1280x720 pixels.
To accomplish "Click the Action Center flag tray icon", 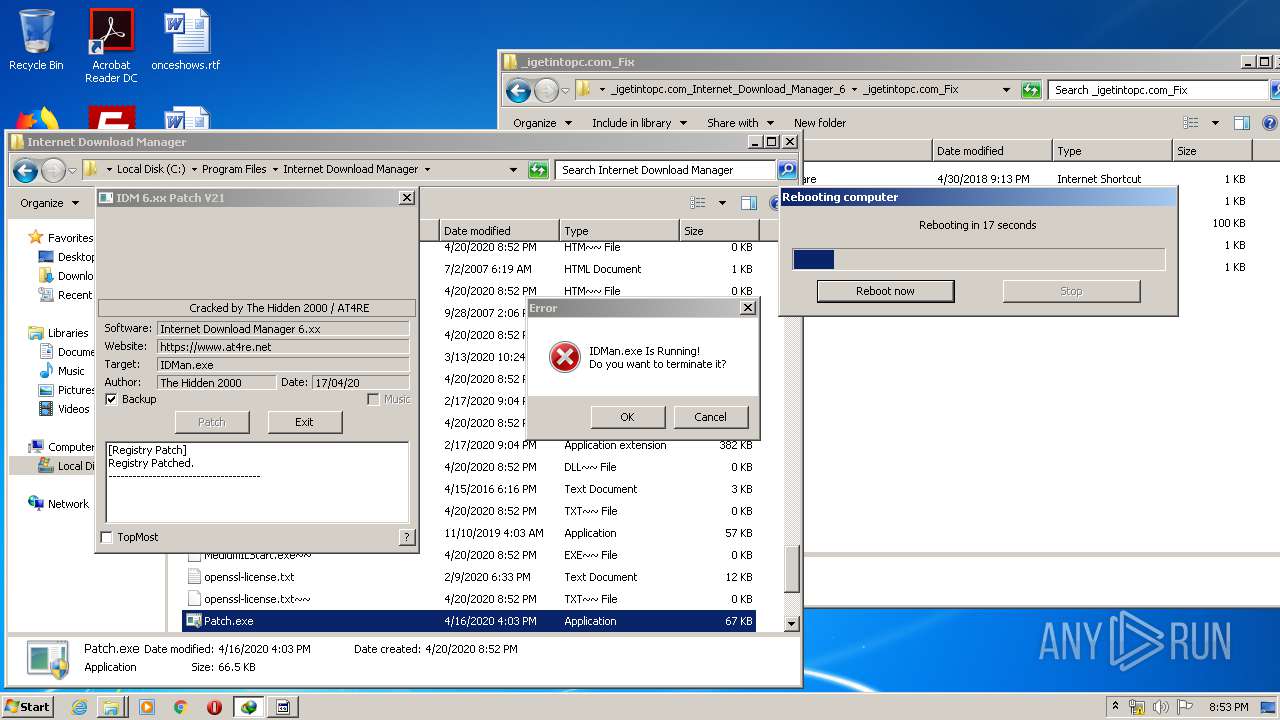I will tap(1186, 707).
